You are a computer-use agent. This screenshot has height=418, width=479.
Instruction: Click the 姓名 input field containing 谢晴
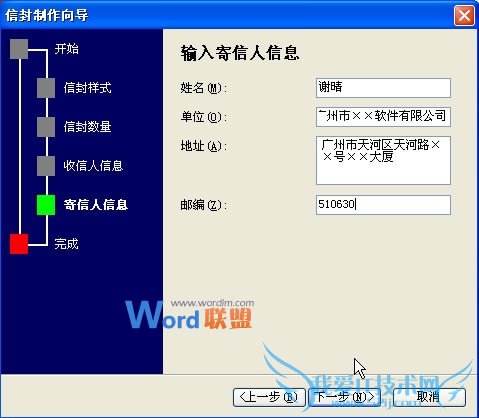pyautogui.click(x=383, y=88)
